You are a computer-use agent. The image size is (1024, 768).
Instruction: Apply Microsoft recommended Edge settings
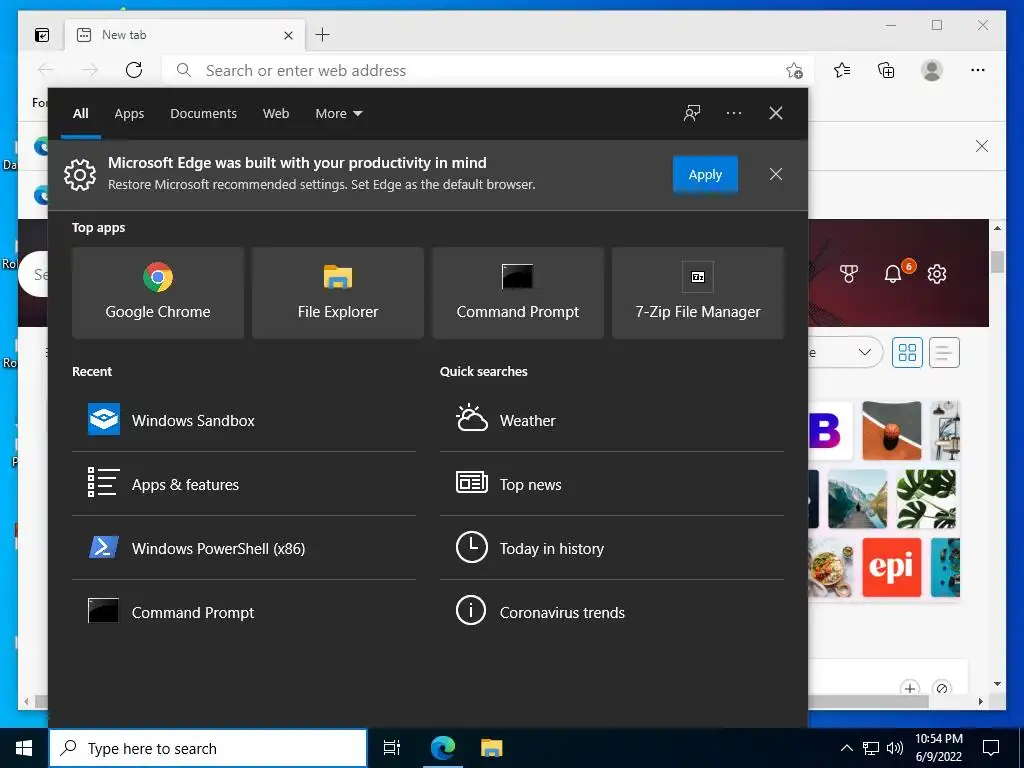[705, 174]
